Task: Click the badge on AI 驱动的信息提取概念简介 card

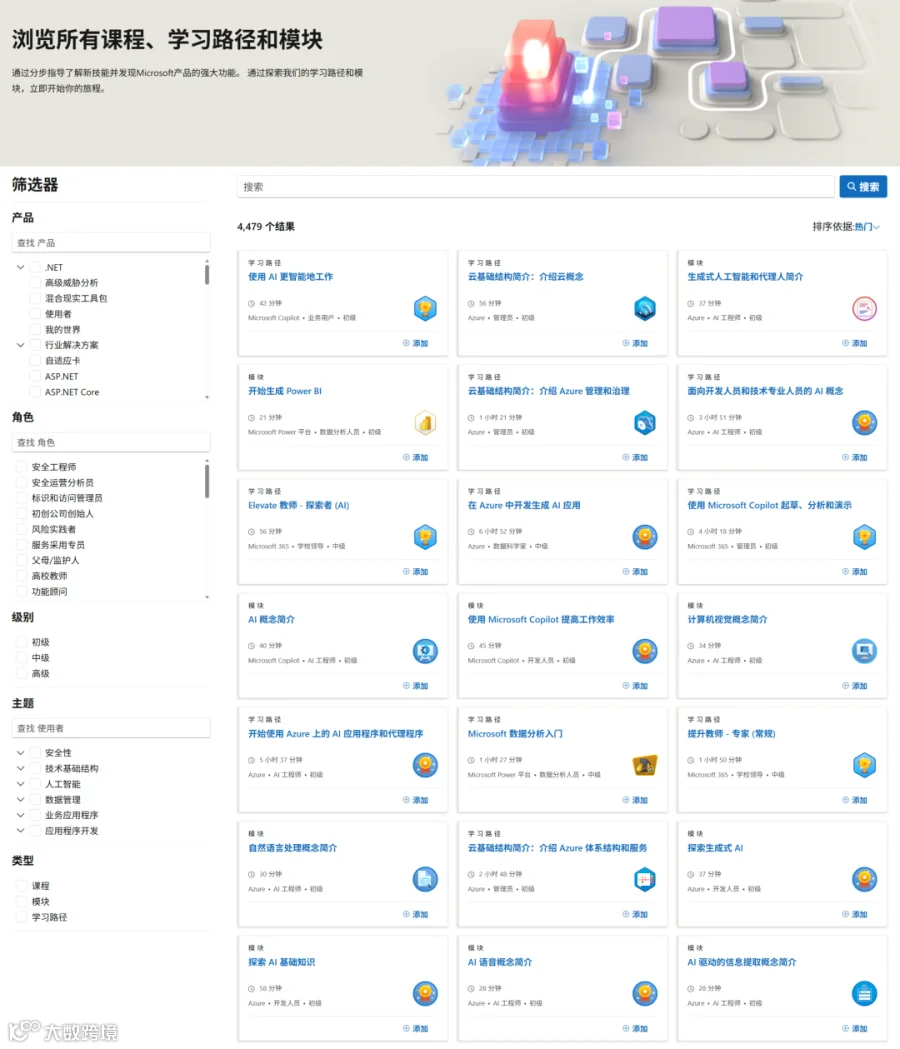Action: point(864,994)
